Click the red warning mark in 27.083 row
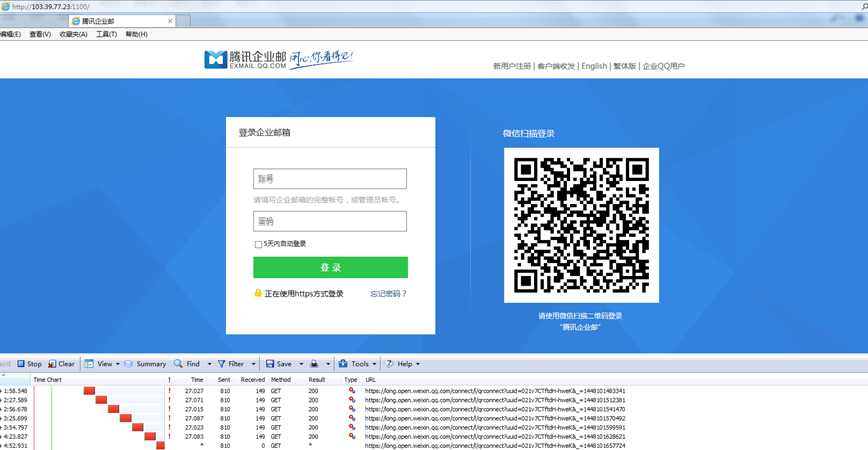Screen dimensions: 868x450 [169, 436]
